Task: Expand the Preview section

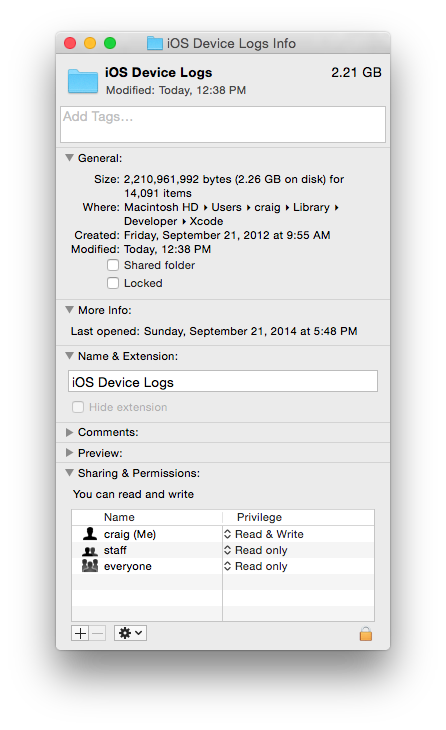Action: [69, 453]
